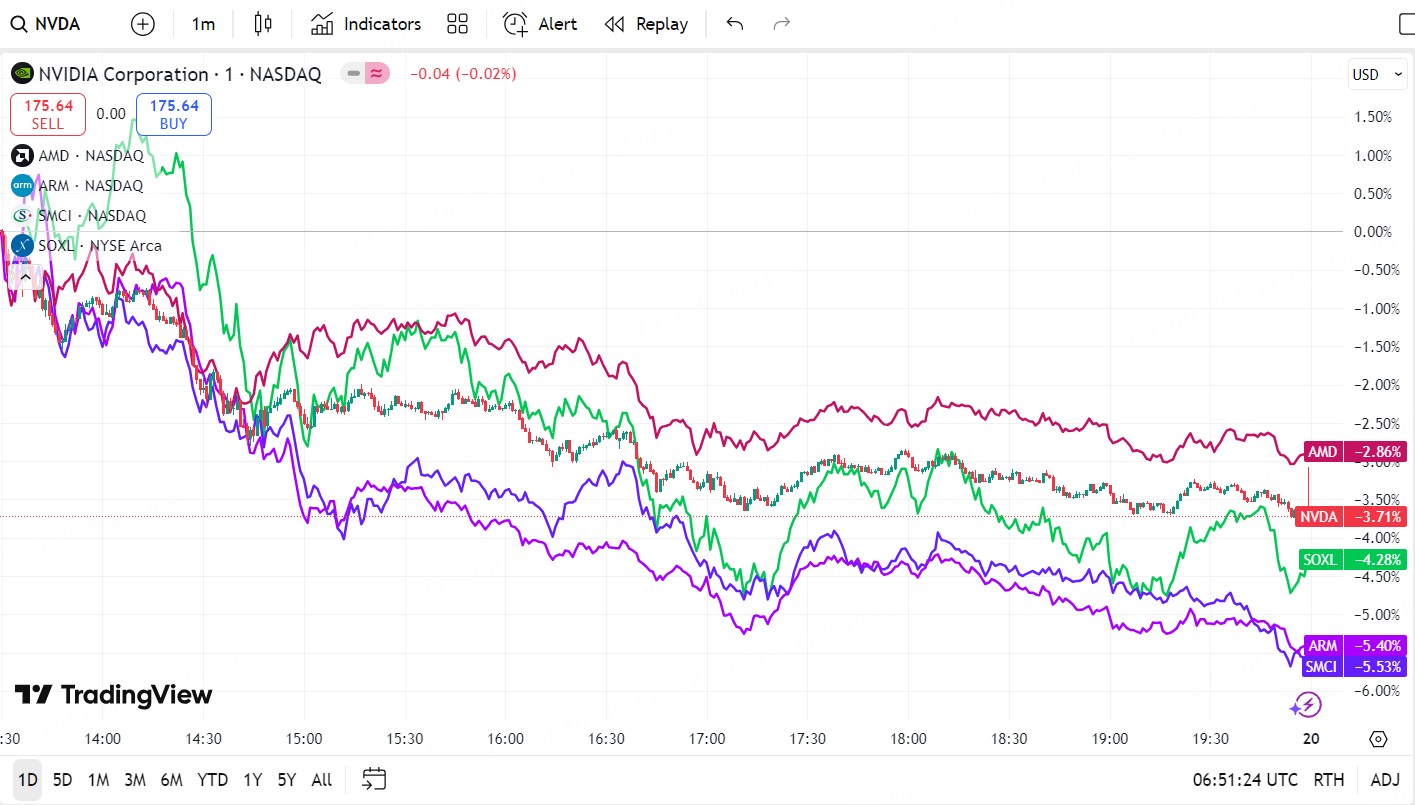The width and height of the screenshot is (1415, 805).
Task: Open the 1m interval dropdown
Action: coord(203,24)
